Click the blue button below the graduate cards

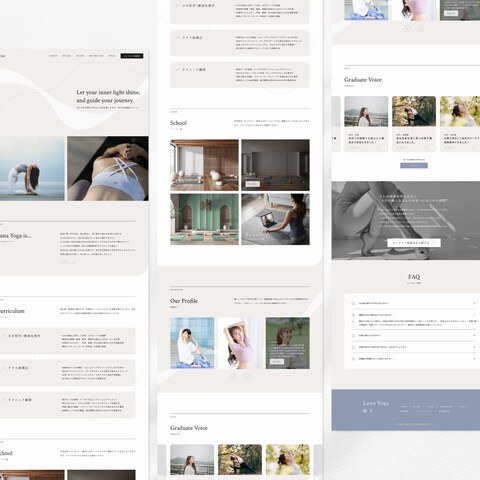pos(414,165)
